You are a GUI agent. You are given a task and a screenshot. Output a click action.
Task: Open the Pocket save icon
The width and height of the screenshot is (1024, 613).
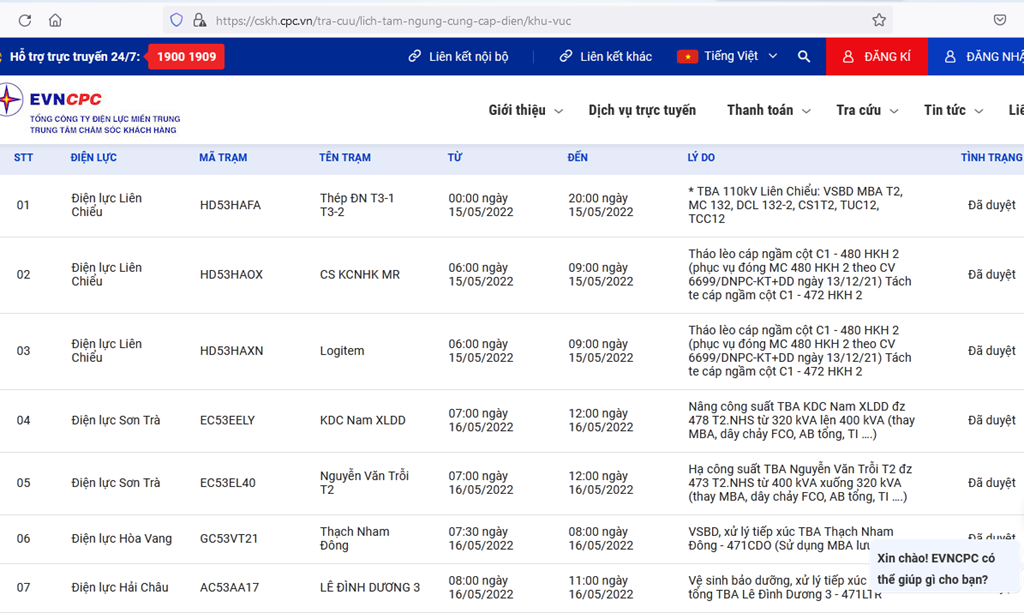1000,20
